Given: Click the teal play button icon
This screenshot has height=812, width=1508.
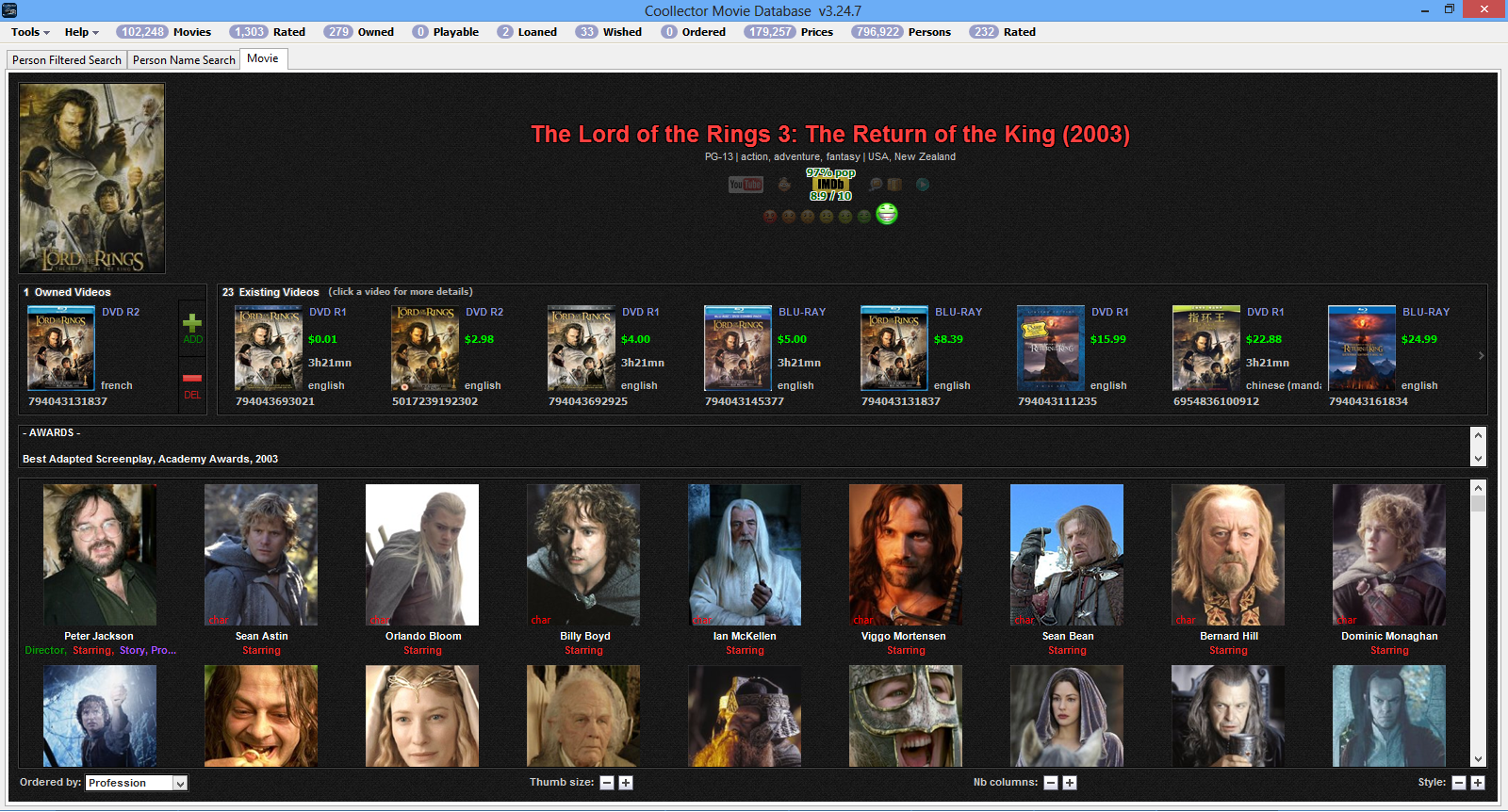Looking at the screenshot, I should pos(923,185).
